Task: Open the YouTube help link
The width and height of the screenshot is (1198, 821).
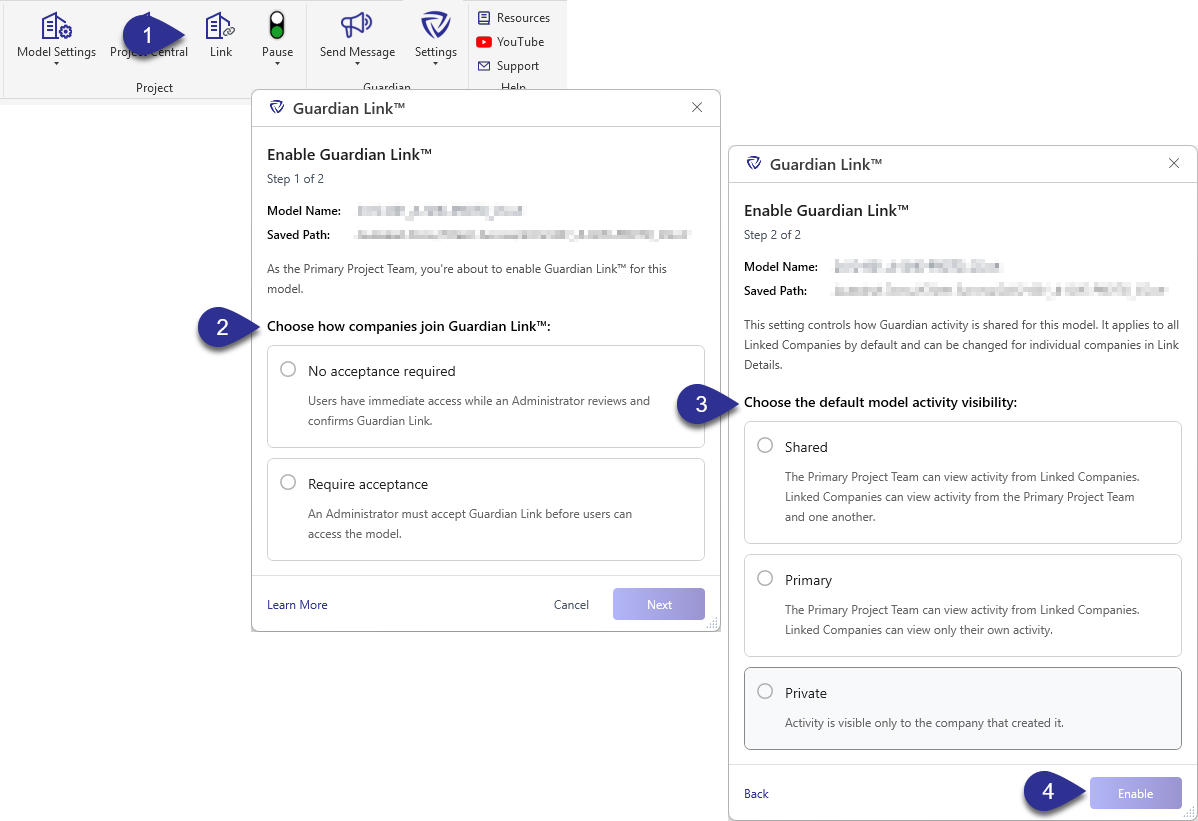Action: tap(510, 42)
